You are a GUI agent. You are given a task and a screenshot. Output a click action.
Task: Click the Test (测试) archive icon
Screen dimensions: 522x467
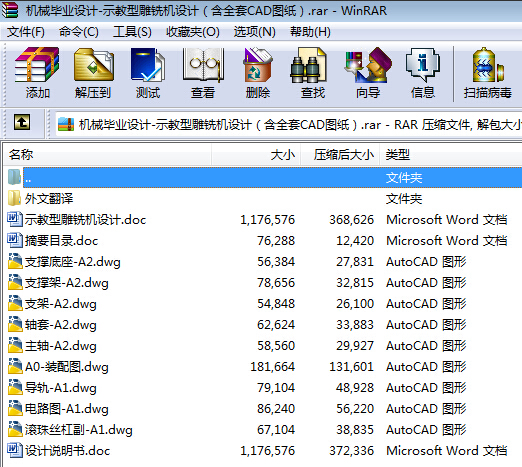click(148, 65)
